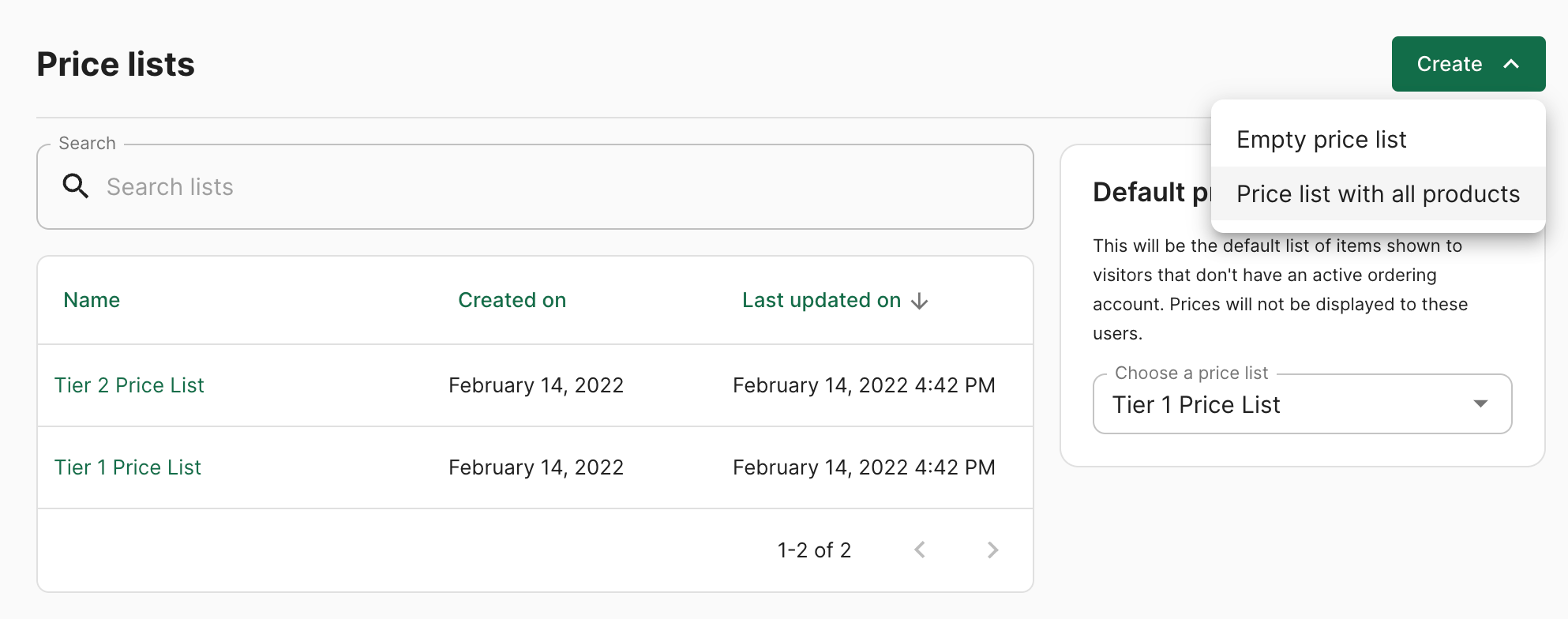Go to next page with right chevron
This screenshot has height=619, width=1568.
[992, 550]
